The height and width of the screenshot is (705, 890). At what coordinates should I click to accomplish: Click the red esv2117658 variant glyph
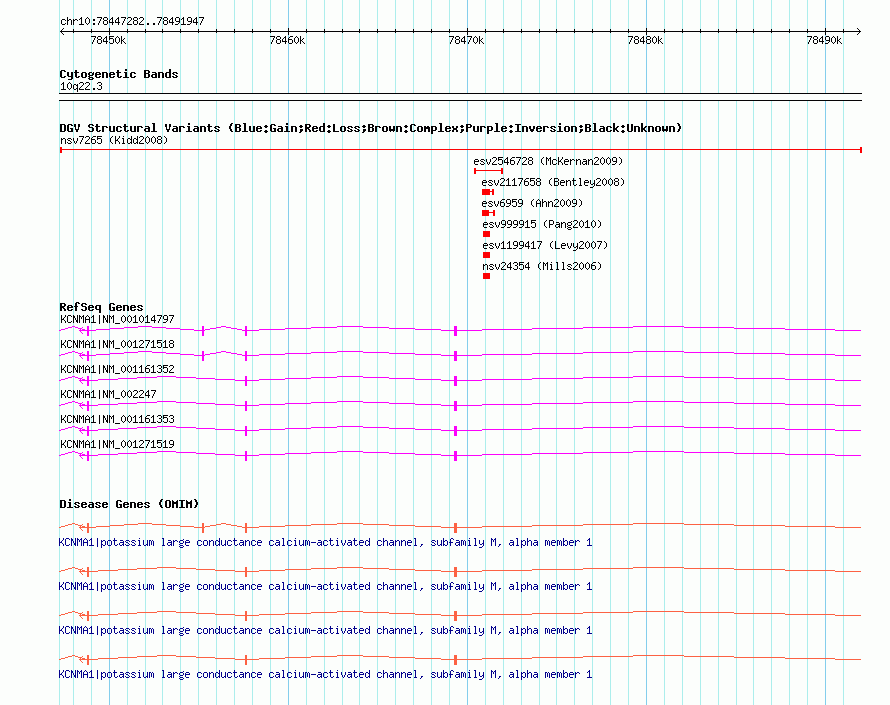click(488, 192)
